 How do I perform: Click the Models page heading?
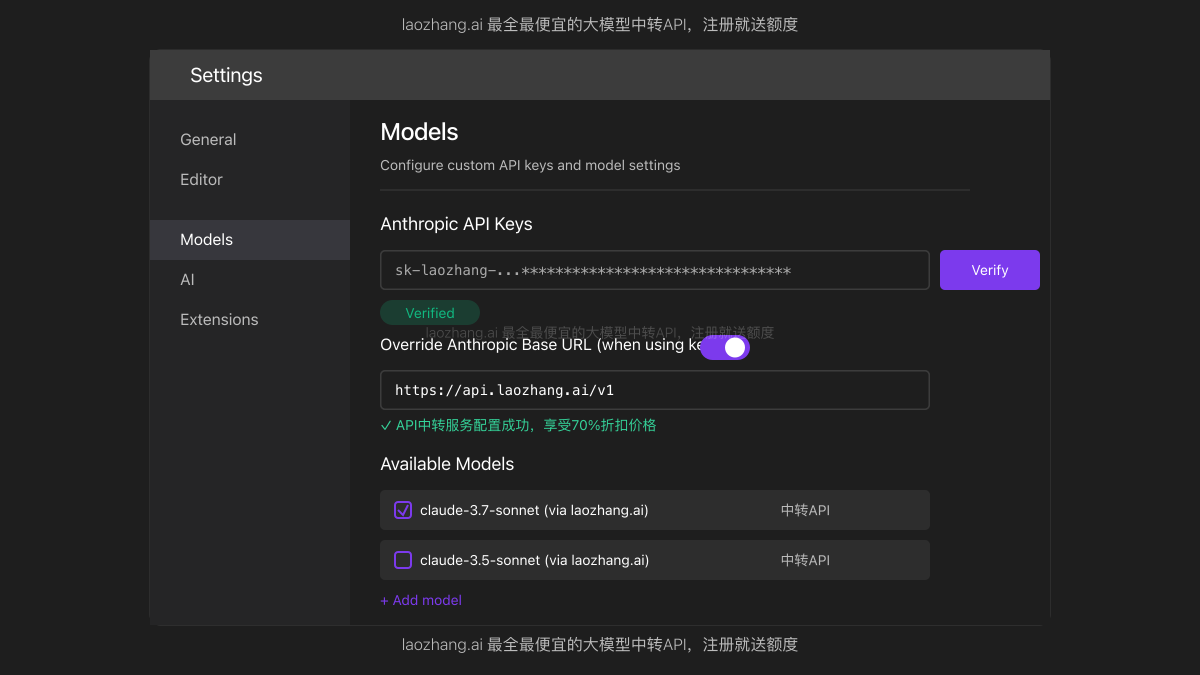419,132
